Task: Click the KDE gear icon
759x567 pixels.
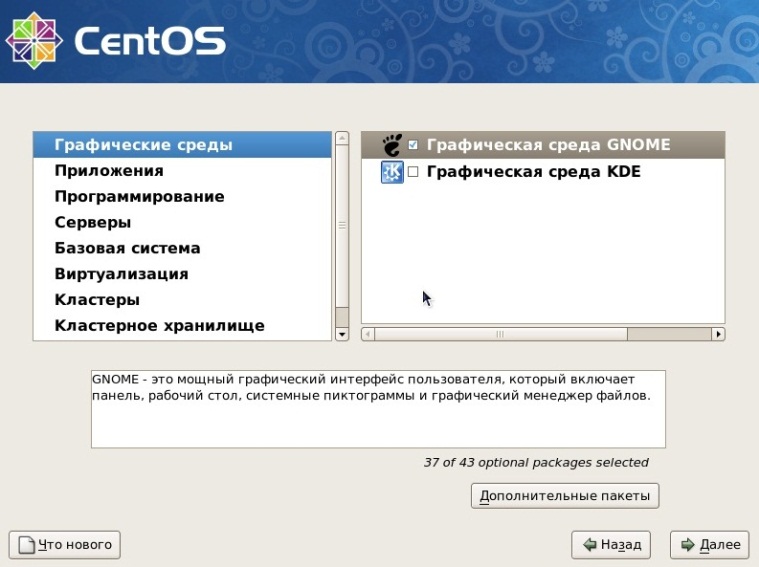Action: click(392, 172)
